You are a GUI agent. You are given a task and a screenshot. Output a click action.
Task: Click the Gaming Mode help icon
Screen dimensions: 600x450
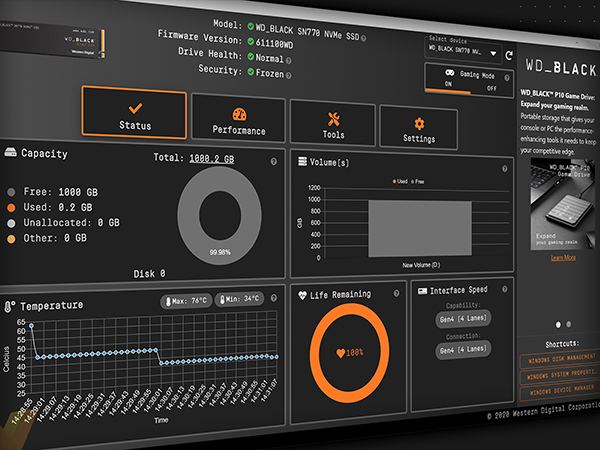507,78
